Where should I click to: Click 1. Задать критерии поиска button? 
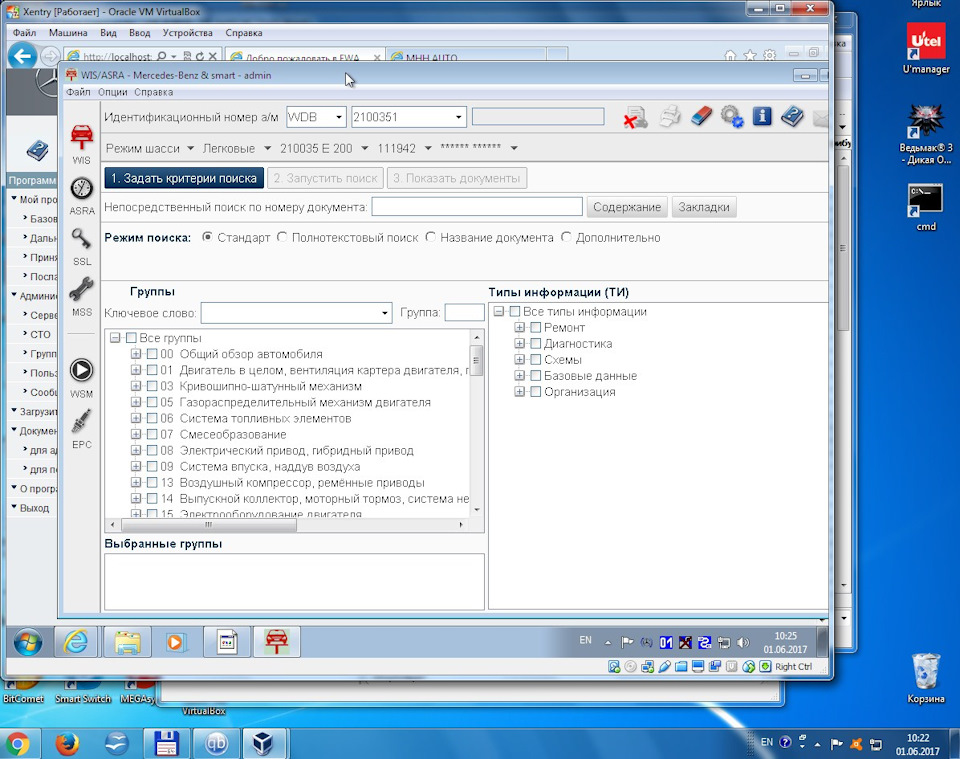coord(184,178)
